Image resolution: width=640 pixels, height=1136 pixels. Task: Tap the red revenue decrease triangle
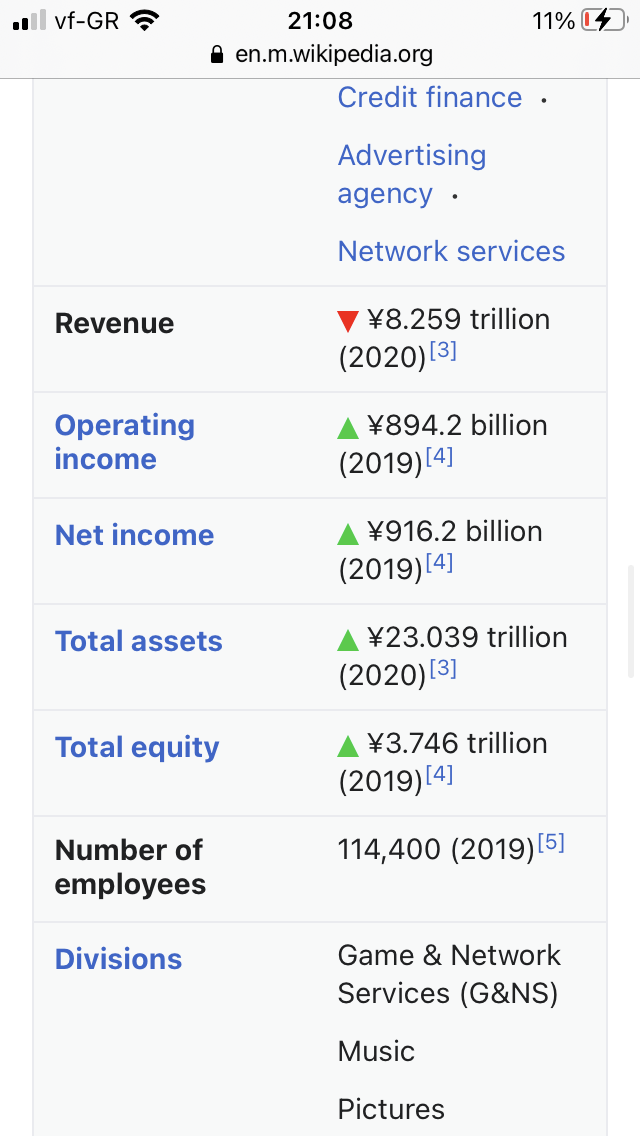(348, 321)
